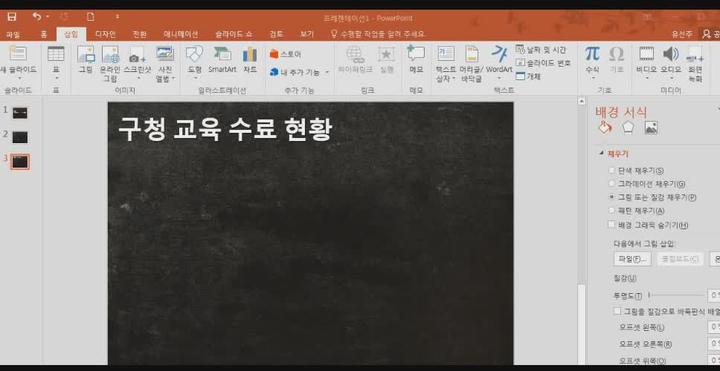Open the File (파일) tab
This screenshot has height=371, width=720.
tap(12, 34)
